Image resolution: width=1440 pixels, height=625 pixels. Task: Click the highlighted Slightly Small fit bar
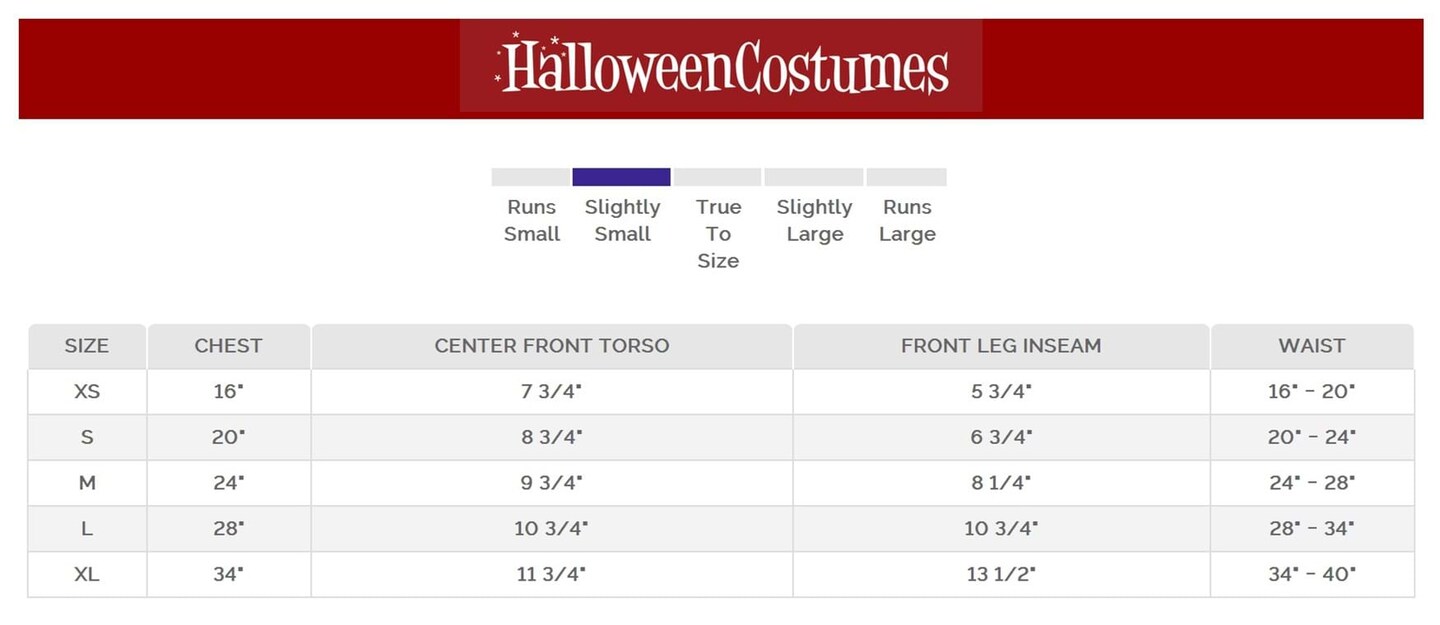coord(621,177)
